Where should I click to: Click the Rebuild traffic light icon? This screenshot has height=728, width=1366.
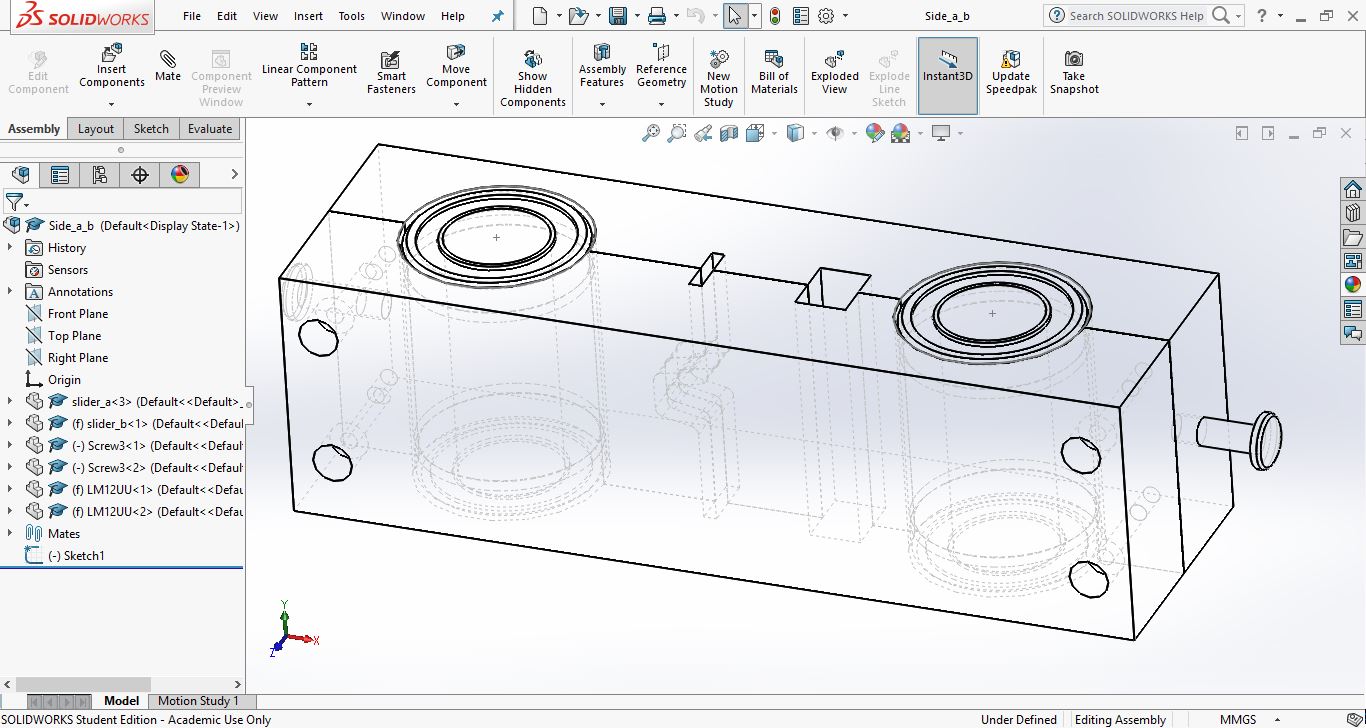(x=775, y=16)
